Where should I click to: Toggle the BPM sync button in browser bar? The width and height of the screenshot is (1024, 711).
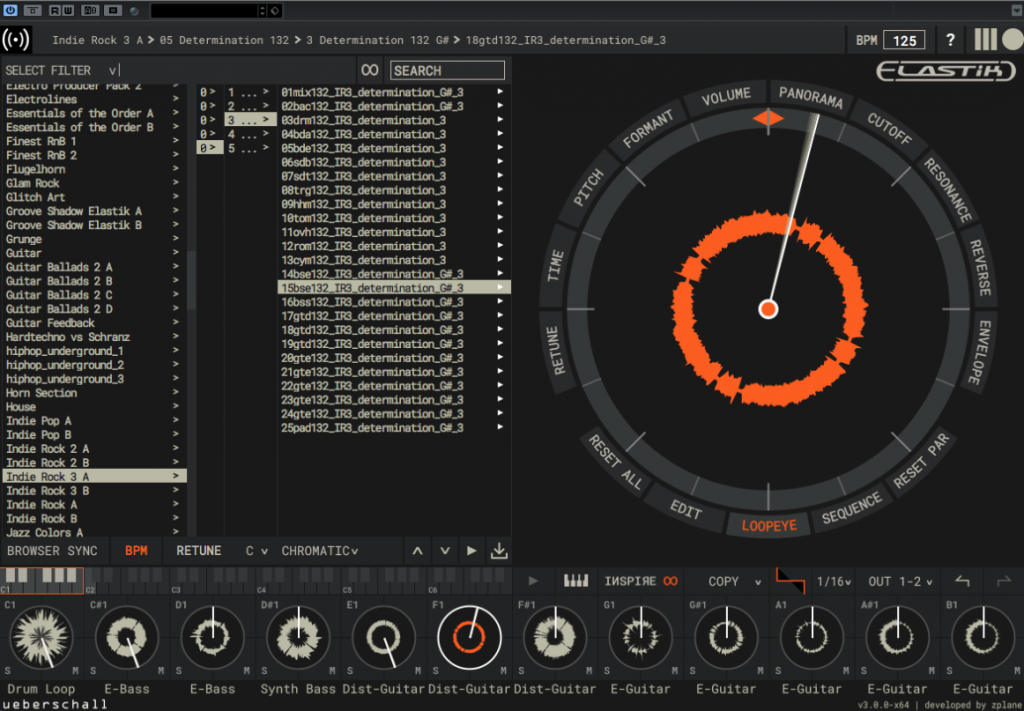pyautogui.click(x=136, y=551)
